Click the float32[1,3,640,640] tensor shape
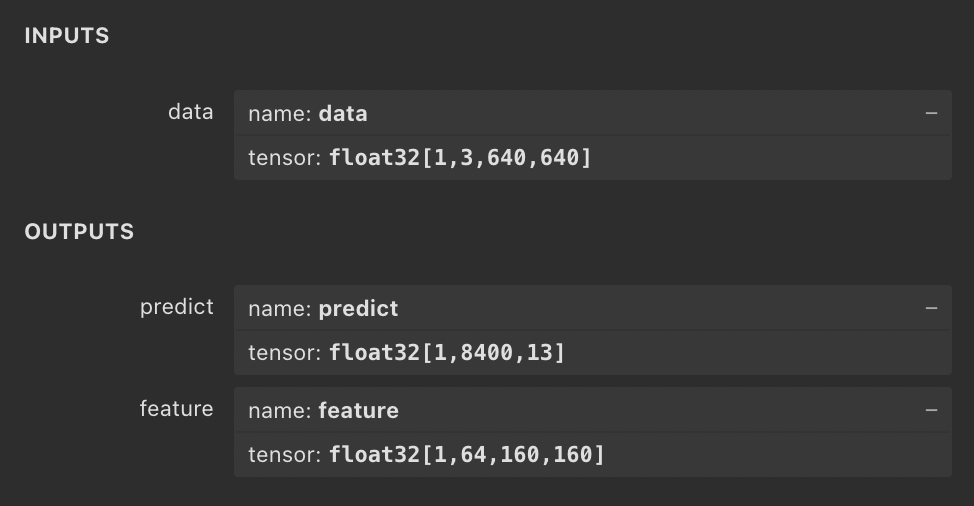The height and width of the screenshot is (506, 974). (x=460, y=158)
